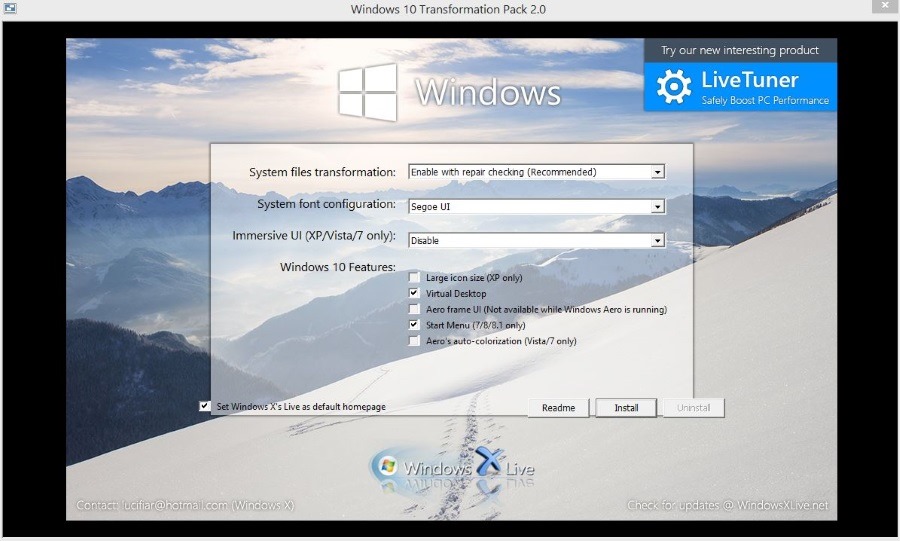Click the title bar application icon
900x541 pixels.
10,8
